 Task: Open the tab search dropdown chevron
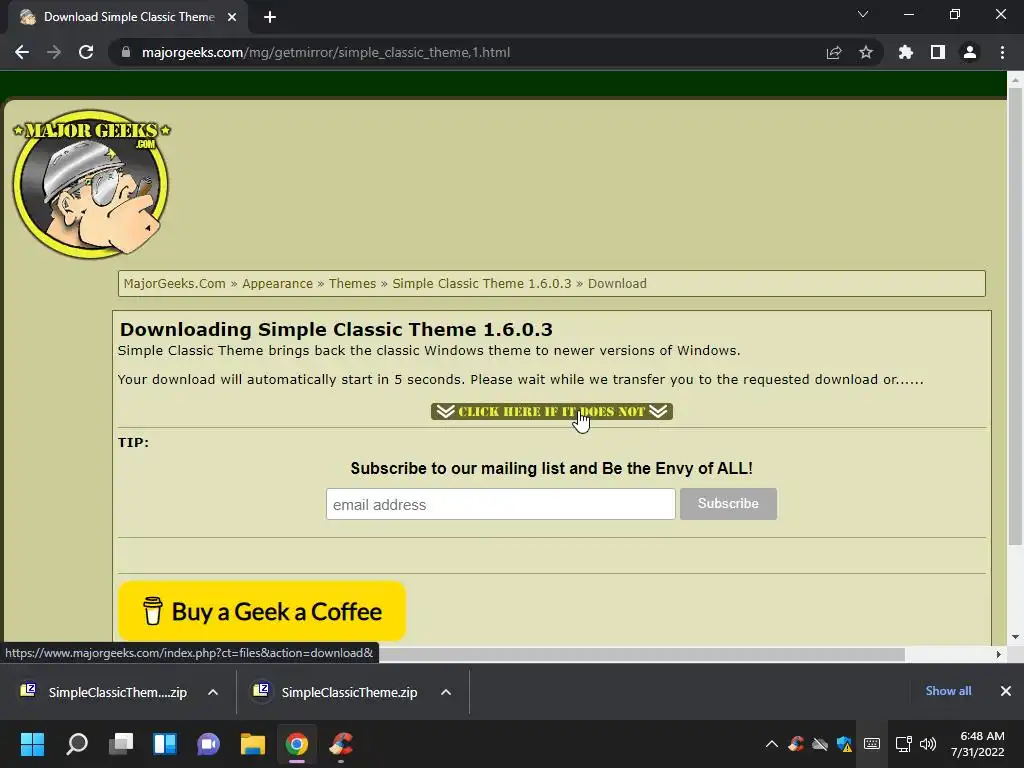pos(863,14)
